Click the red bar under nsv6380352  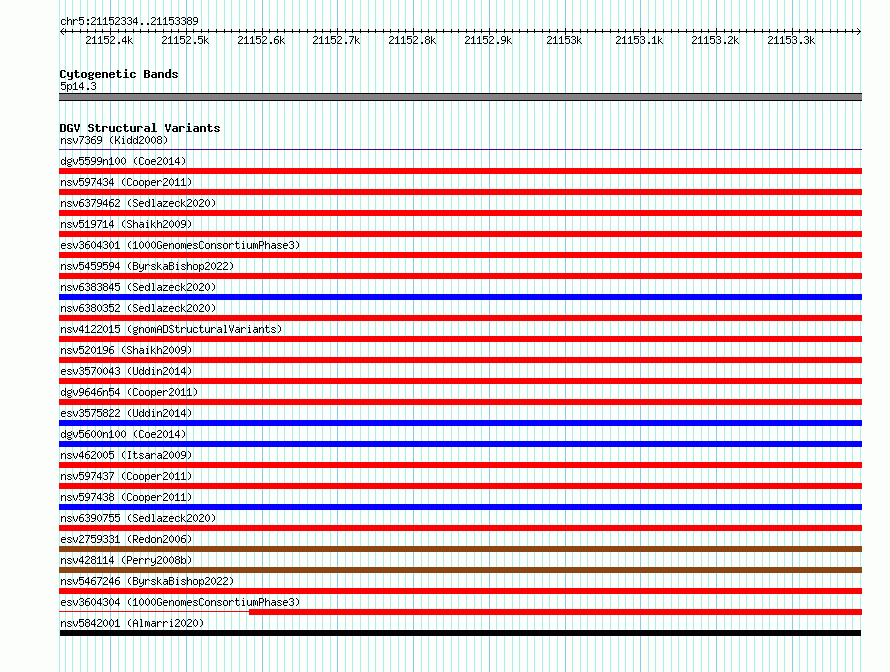click(460, 318)
